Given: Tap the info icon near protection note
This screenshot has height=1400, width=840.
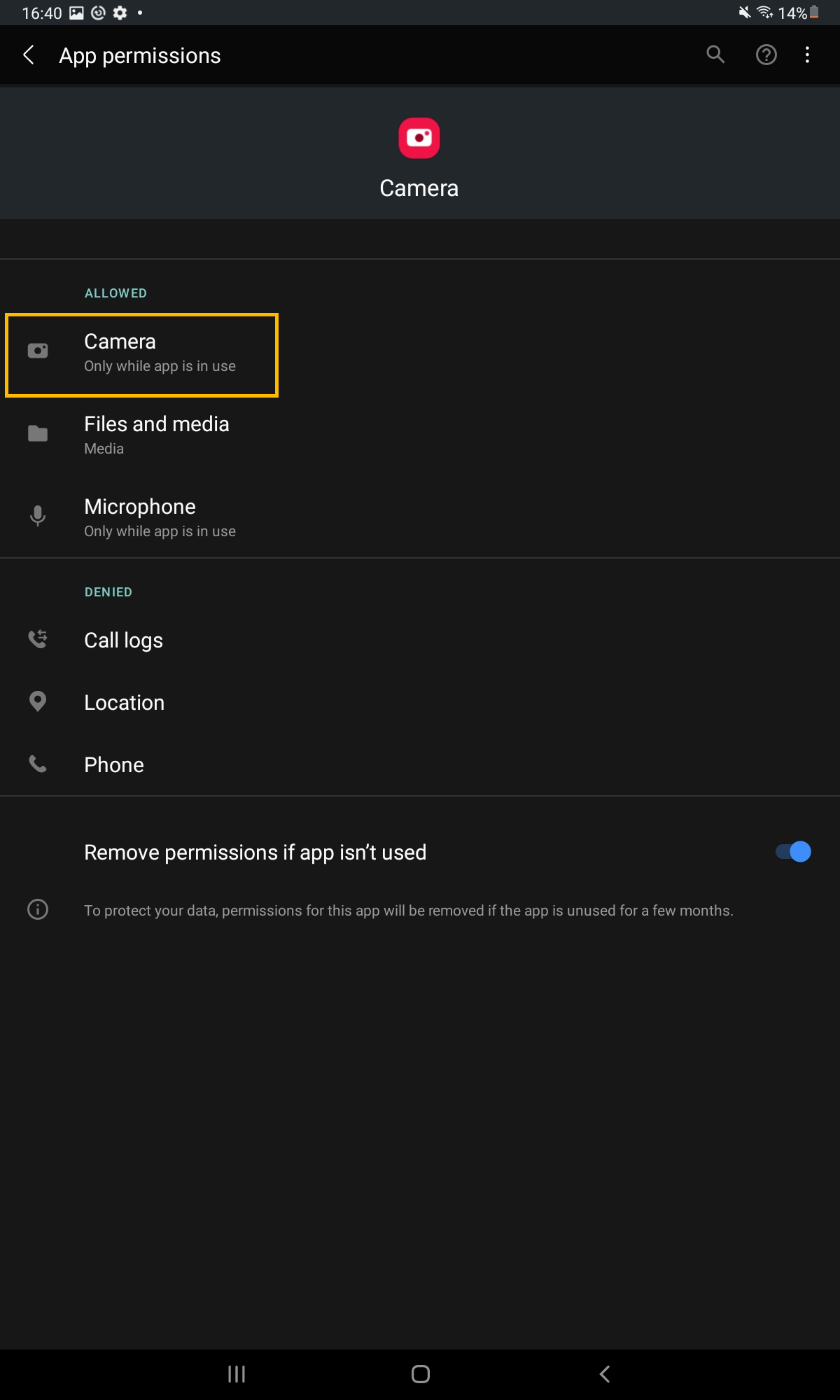Looking at the screenshot, I should [x=38, y=909].
